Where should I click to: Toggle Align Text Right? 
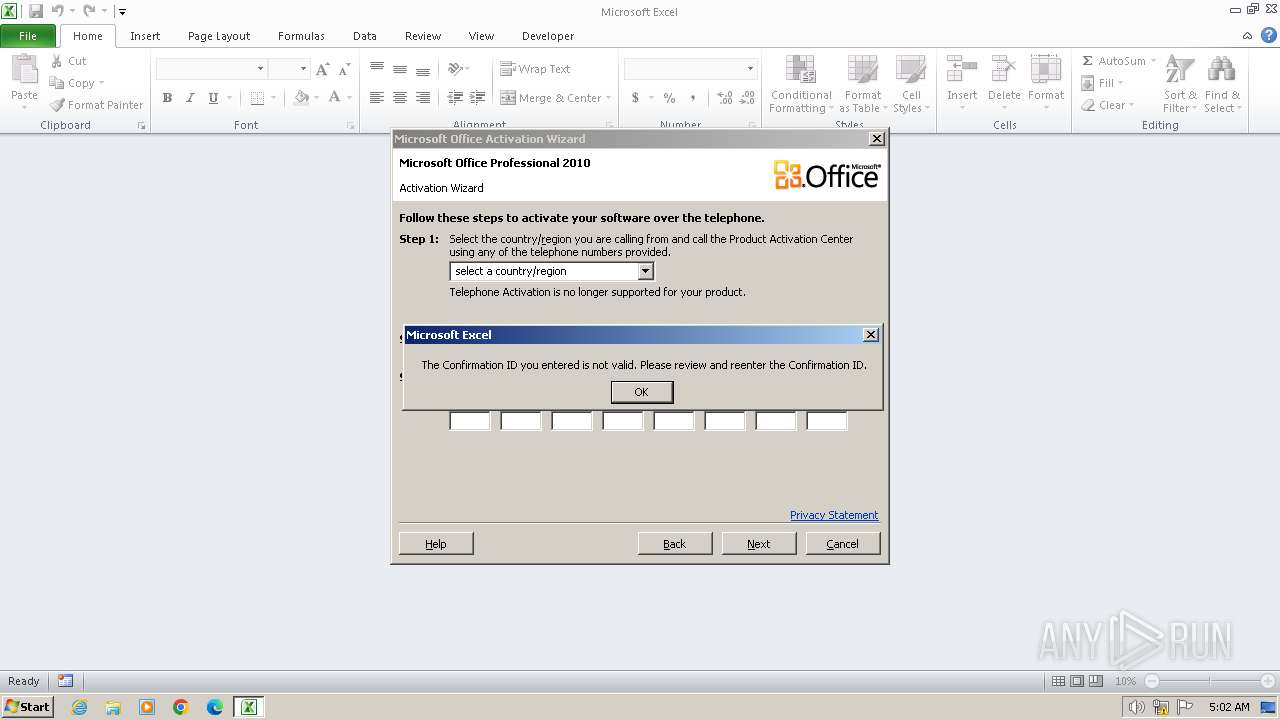pyautogui.click(x=423, y=98)
